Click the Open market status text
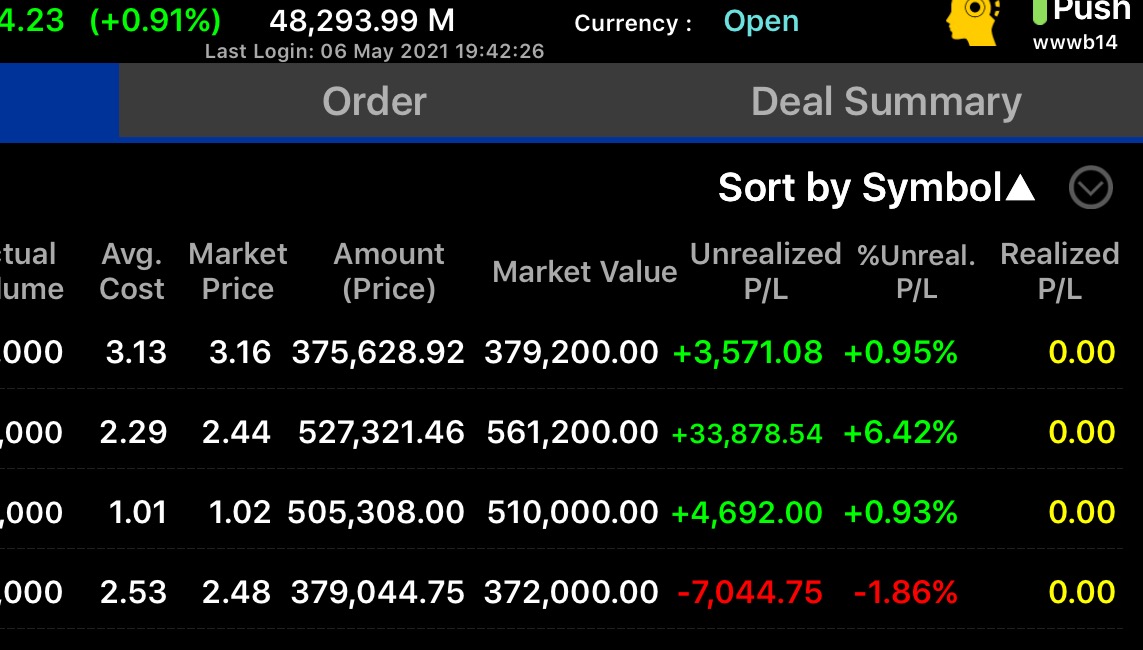 pos(761,21)
